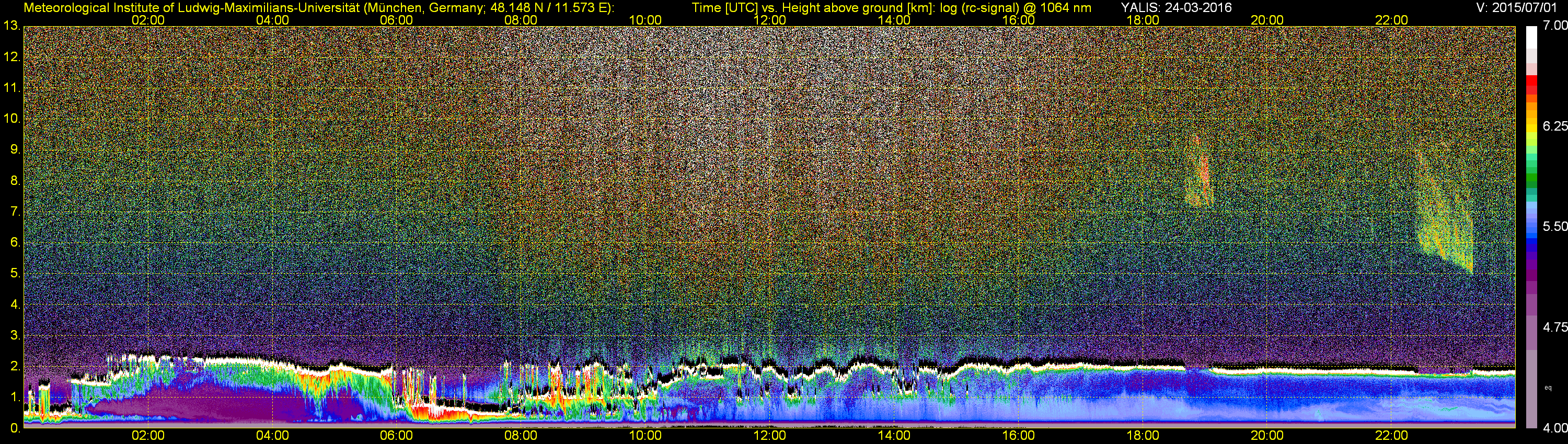Image resolution: width=1568 pixels, height=444 pixels.
Task: Click the small 'eq' label beside the colorbar
Action: pos(1549,388)
